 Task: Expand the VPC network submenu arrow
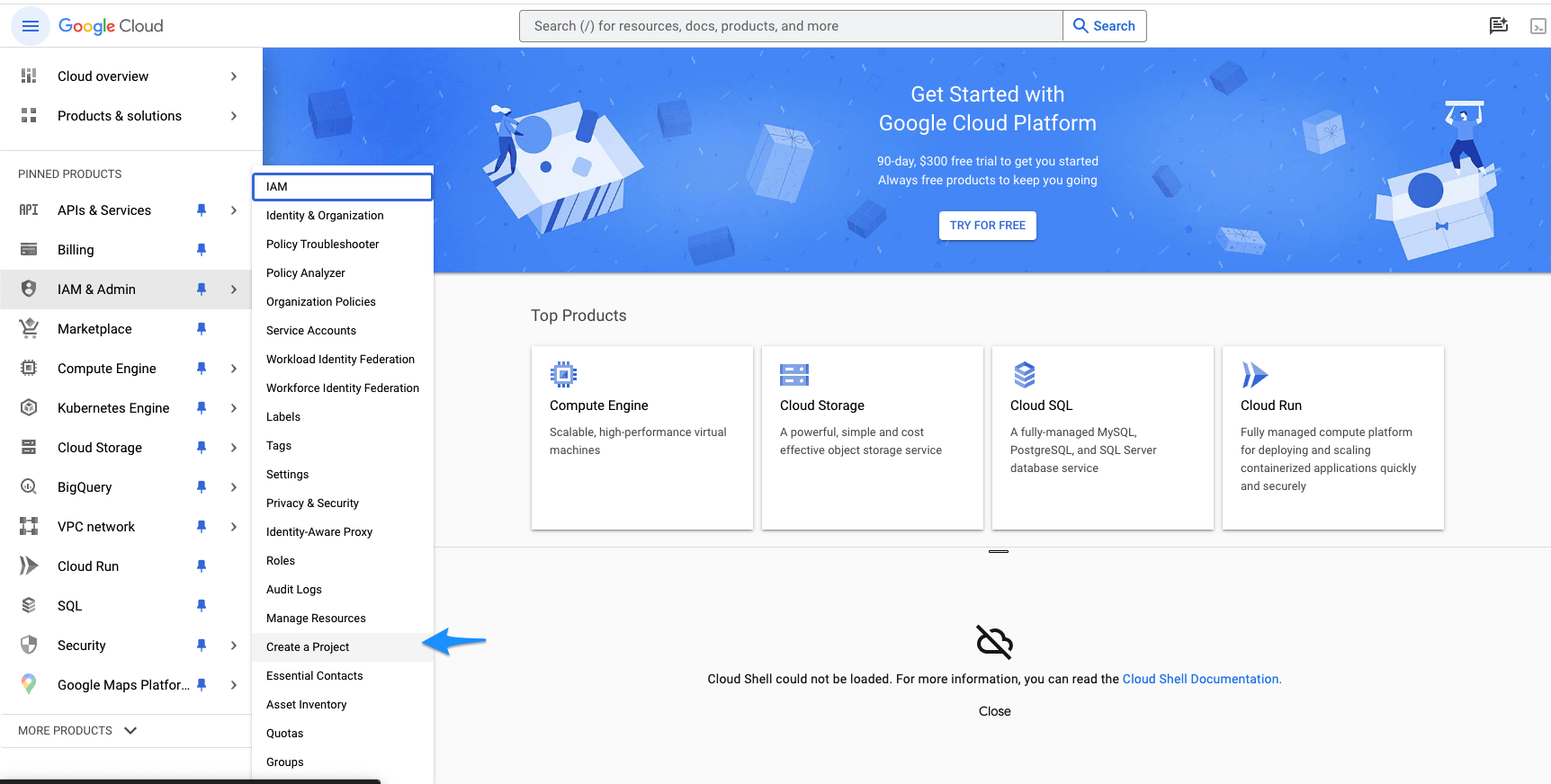(x=234, y=526)
